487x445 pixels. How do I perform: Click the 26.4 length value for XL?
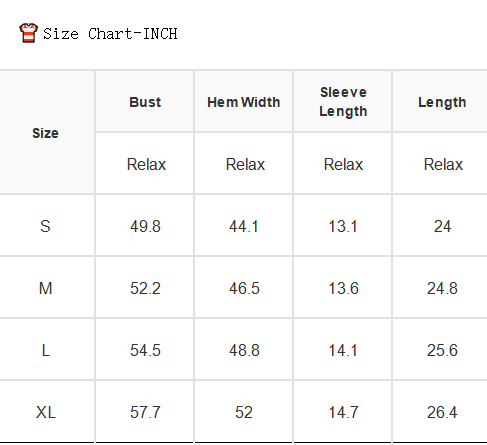(442, 412)
